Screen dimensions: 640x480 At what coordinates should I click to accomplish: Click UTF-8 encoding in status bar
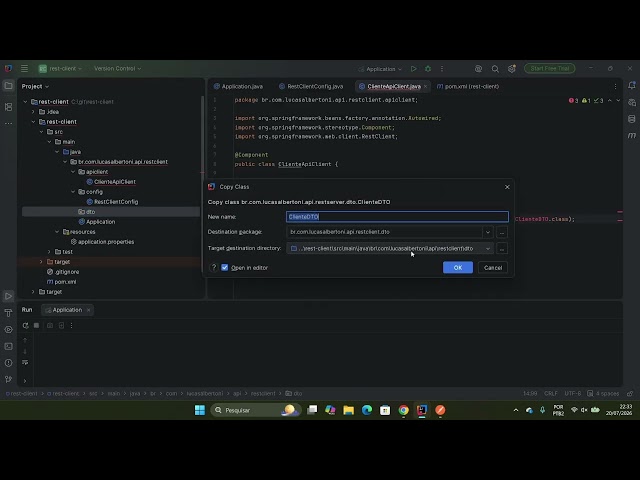coord(572,393)
